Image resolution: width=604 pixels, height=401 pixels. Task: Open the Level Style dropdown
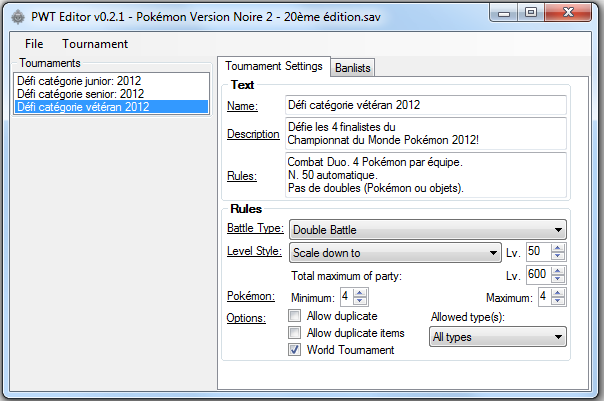395,253
